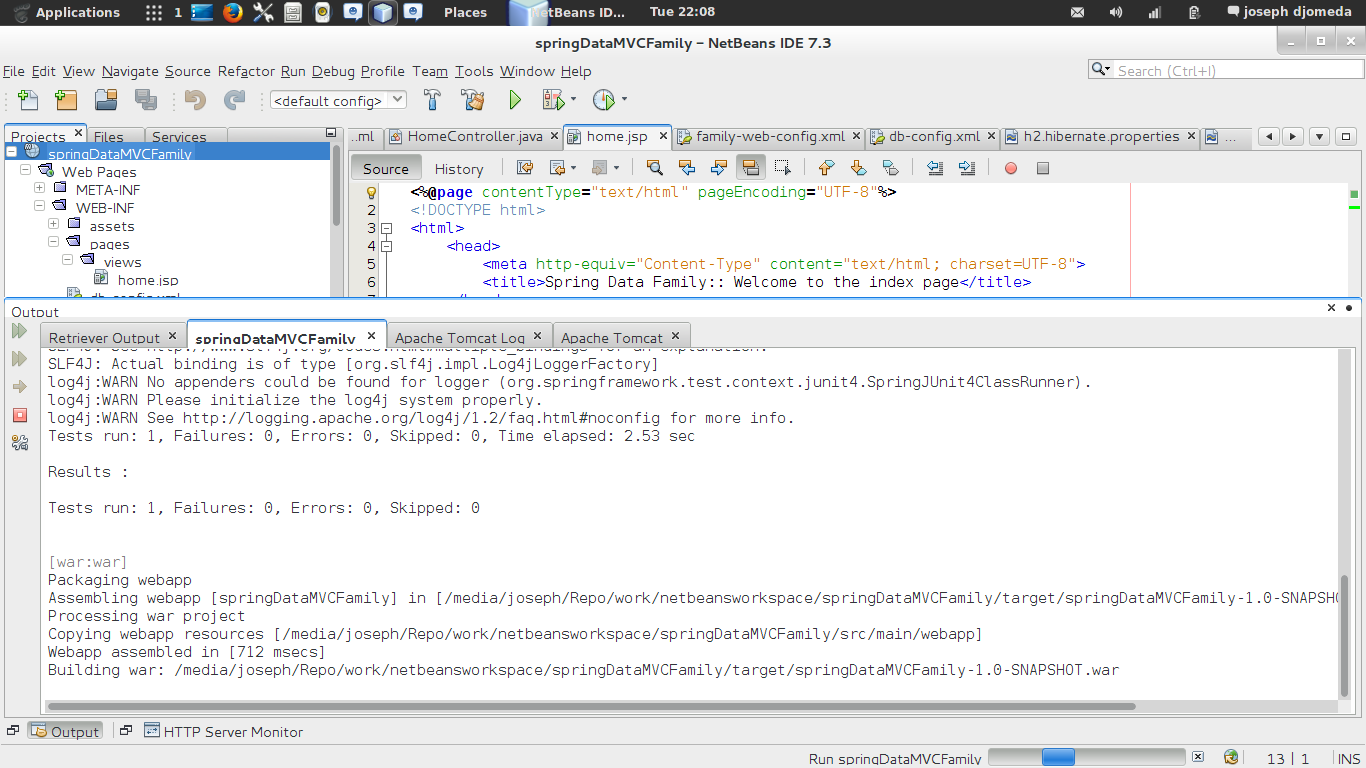
Task: Fold the html tag on line 3
Action: tap(387, 228)
